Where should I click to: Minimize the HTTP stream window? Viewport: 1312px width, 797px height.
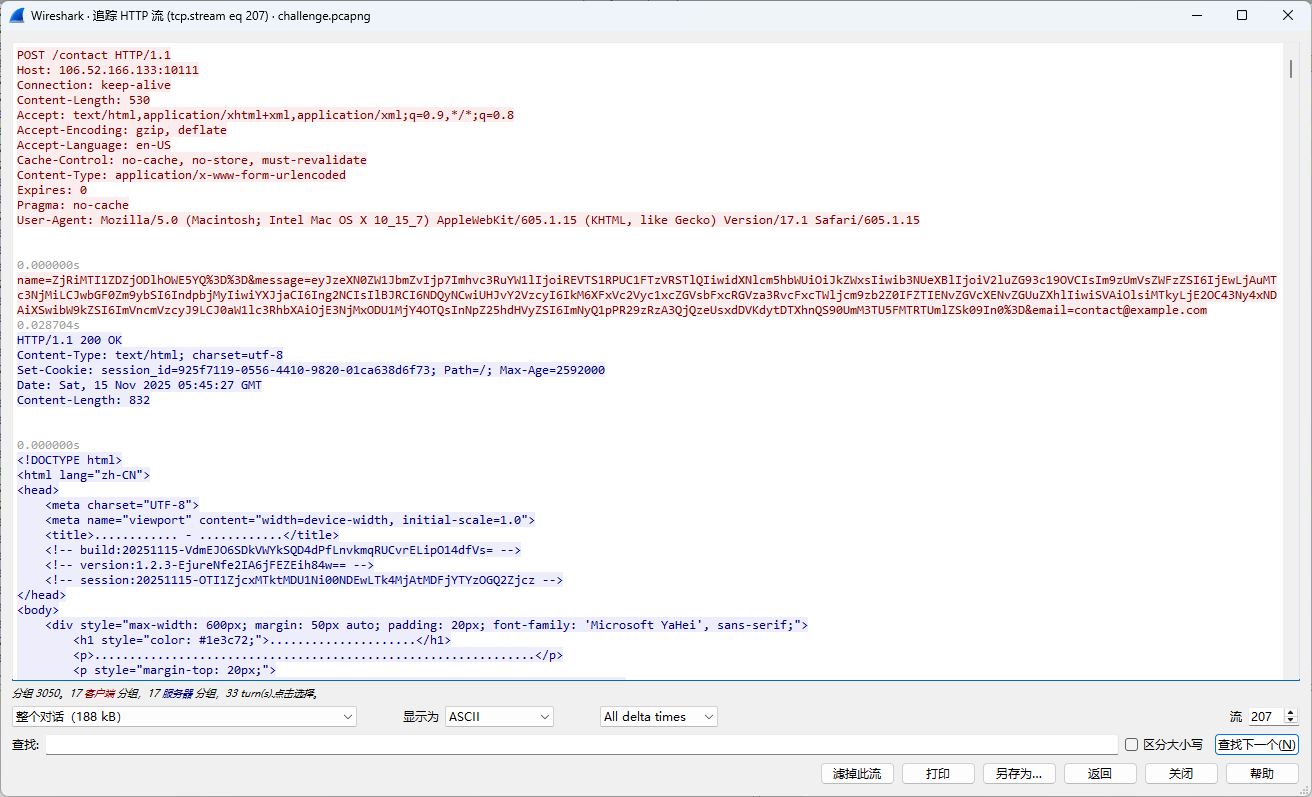pyautogui.click(x=1196, y=16)
